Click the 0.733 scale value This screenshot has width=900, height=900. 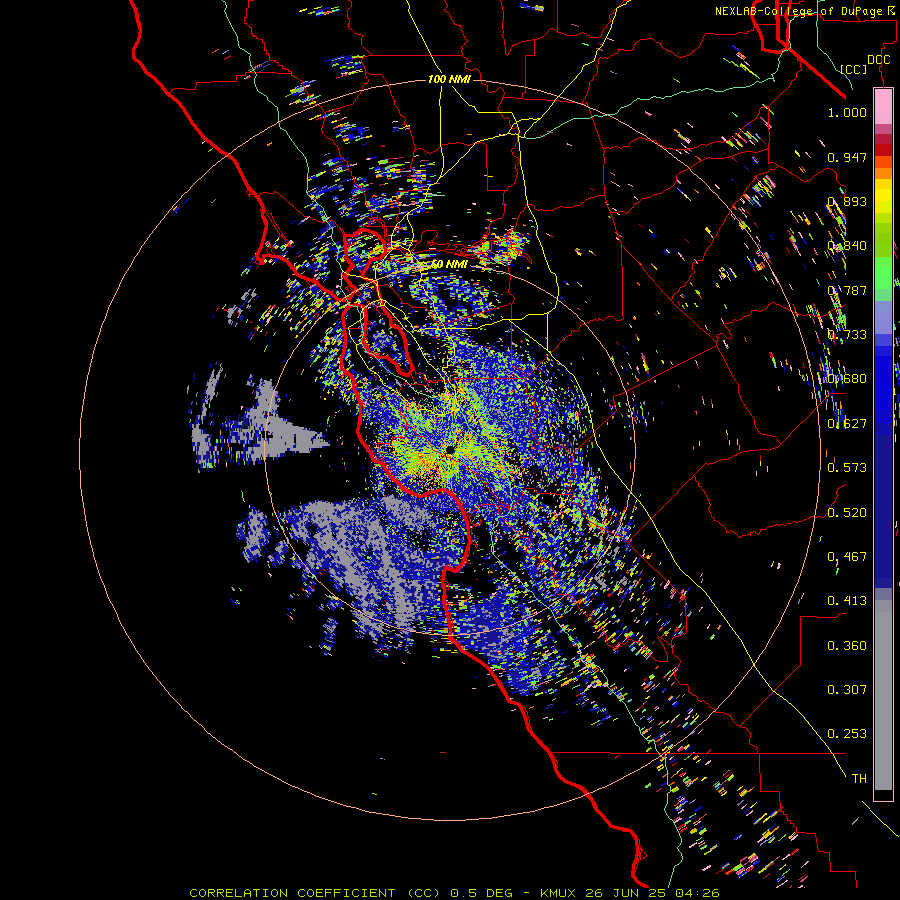[847, 335]
